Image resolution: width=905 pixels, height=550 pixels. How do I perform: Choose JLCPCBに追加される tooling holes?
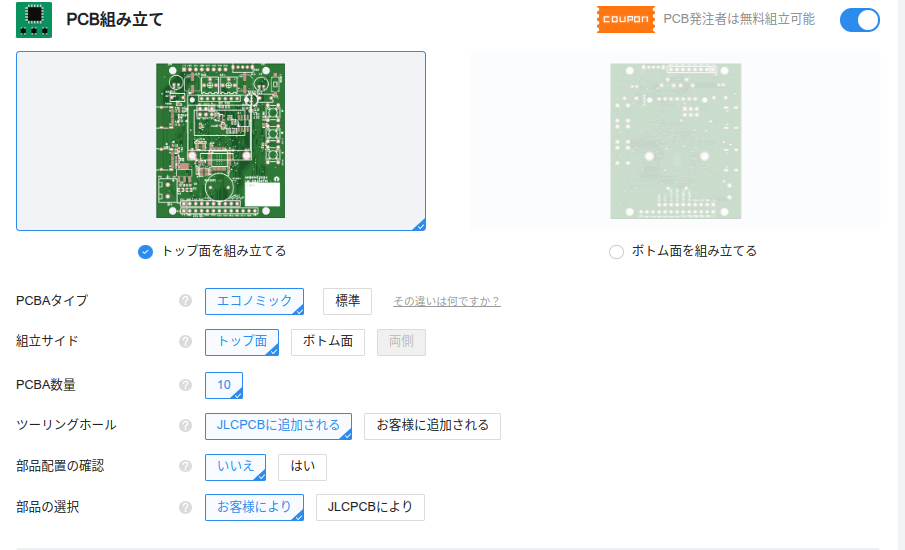click(x=278, y=426)
